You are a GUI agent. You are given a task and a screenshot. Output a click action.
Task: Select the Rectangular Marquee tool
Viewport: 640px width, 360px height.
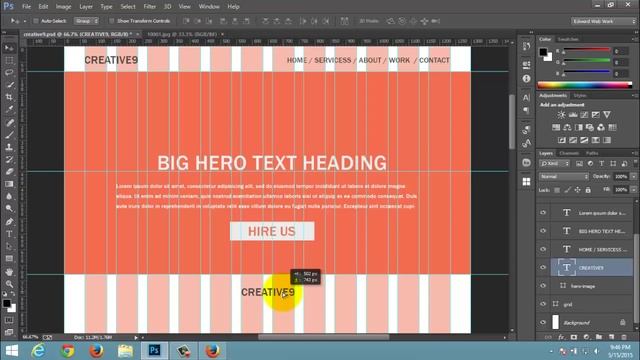click(x=9, y=60)
